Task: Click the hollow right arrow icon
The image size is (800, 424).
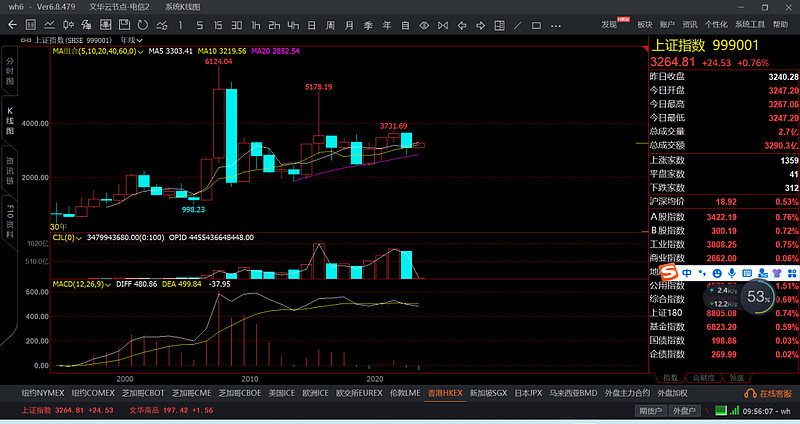Action: (481, 25)
